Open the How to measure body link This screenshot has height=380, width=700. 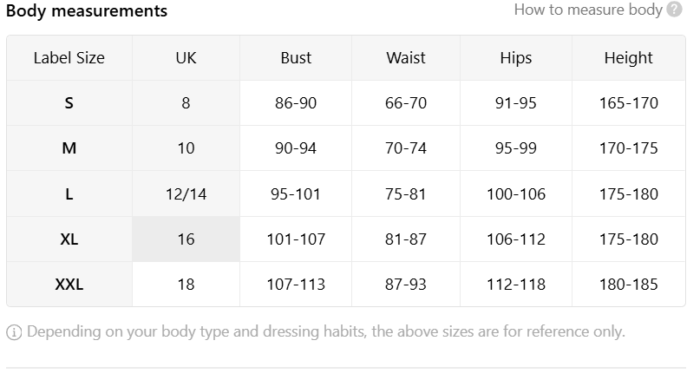click(588, 10)
